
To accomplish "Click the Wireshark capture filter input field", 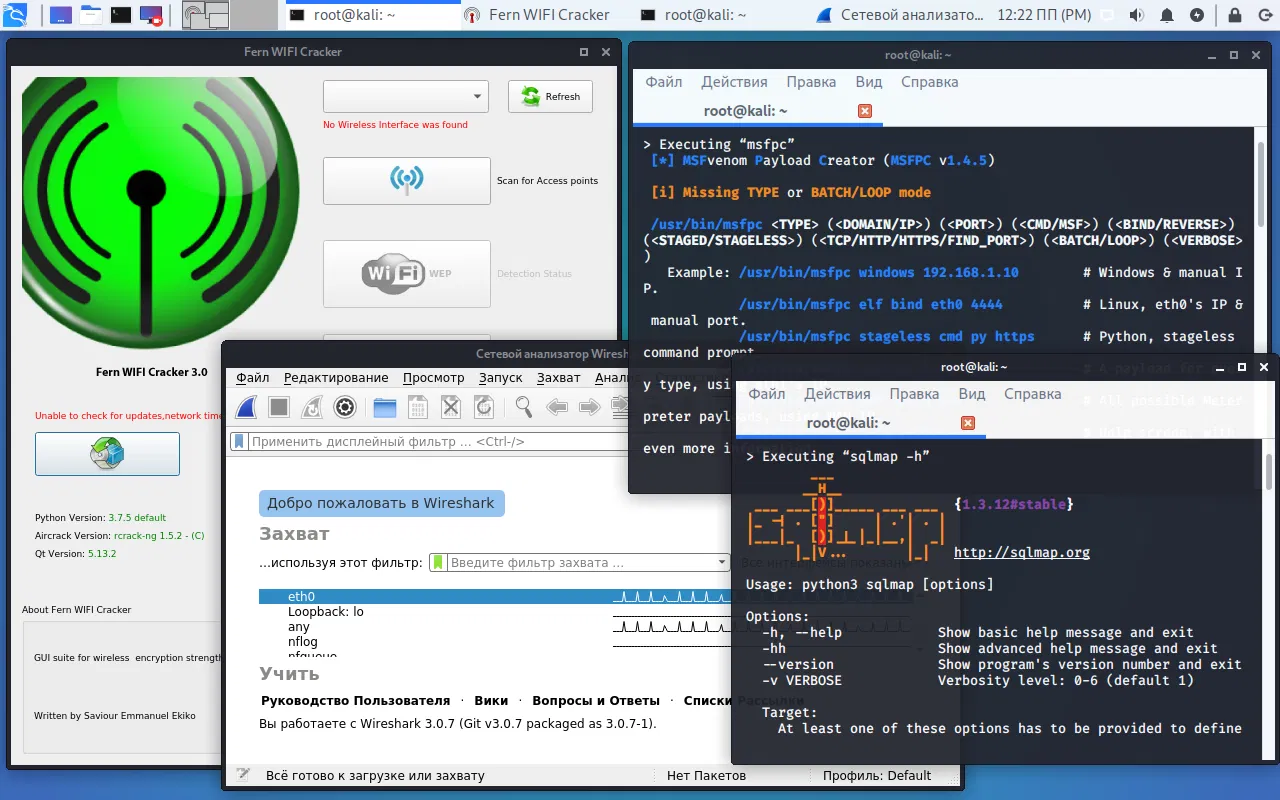I will tap(581, 563).
